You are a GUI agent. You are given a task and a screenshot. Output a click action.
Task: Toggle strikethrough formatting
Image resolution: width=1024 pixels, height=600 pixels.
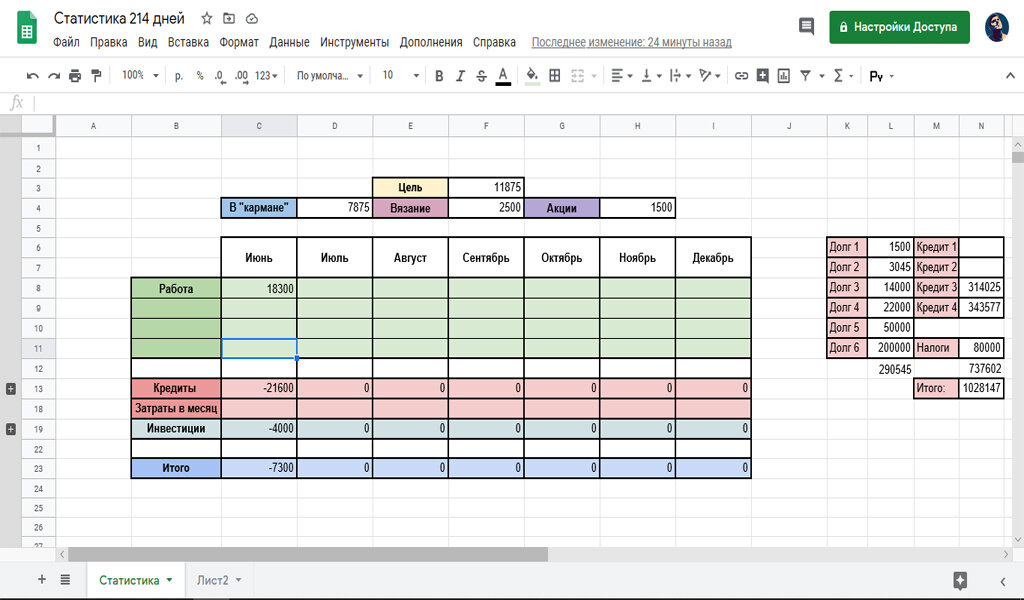click(x=481, y=76)
